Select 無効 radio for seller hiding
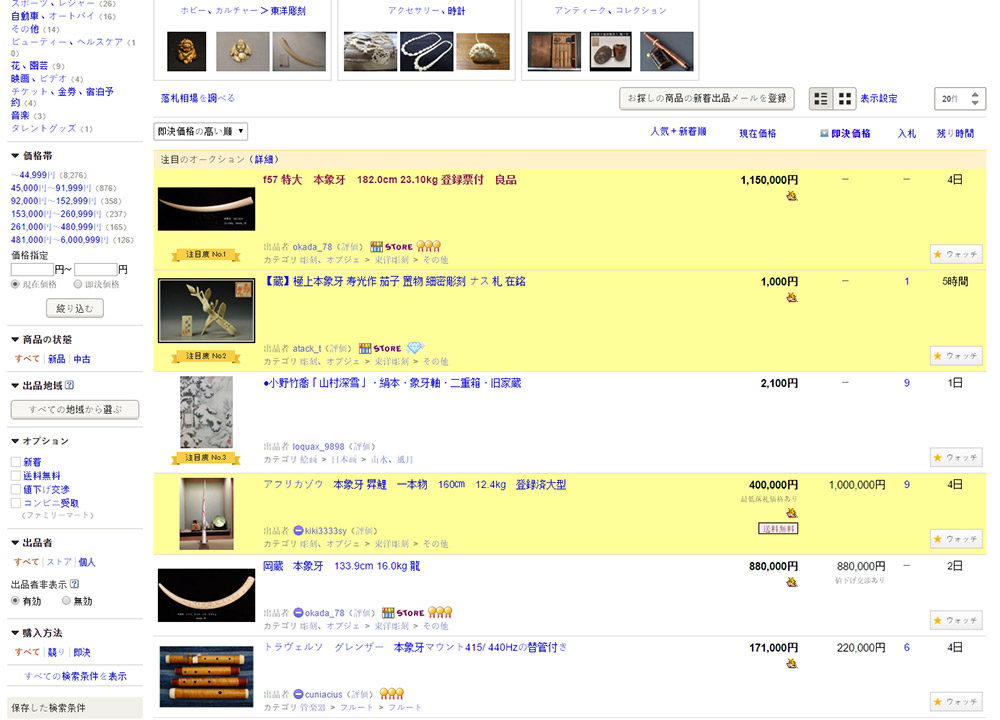Viewport: 1000px width, 720px height. tap(66, 601)
